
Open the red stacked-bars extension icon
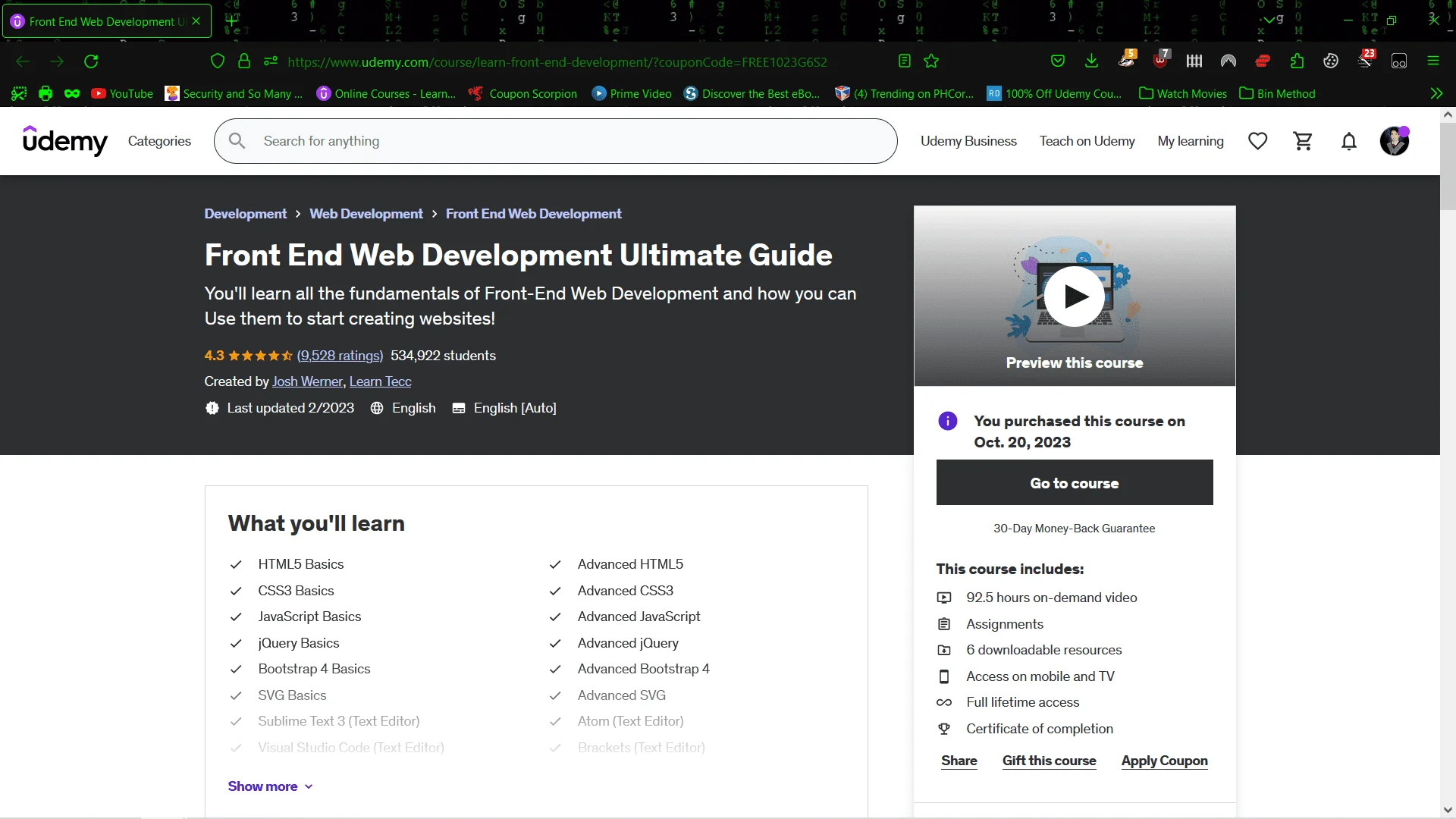[x=1263, y=61]
